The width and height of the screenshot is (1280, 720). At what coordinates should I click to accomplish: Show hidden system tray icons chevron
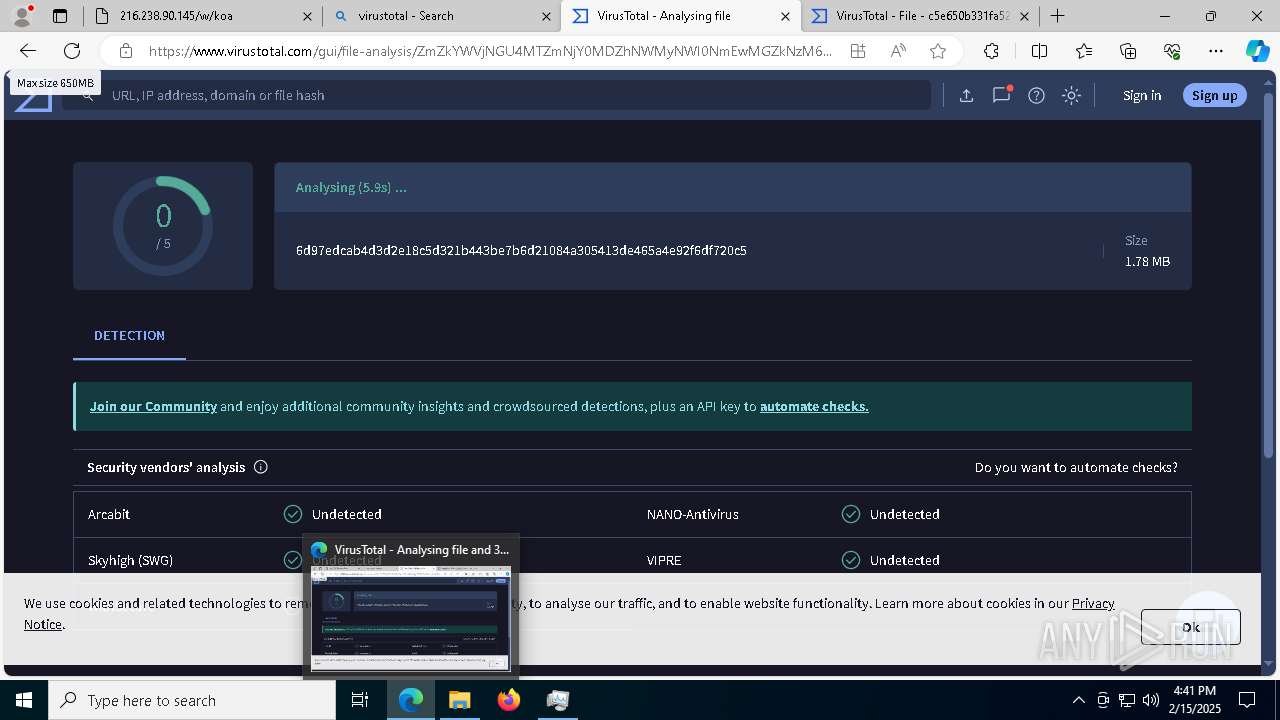tap(1078, 700)
